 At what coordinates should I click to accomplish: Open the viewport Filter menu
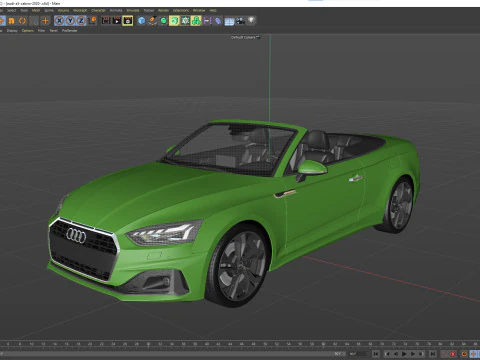tap(41, 31)
